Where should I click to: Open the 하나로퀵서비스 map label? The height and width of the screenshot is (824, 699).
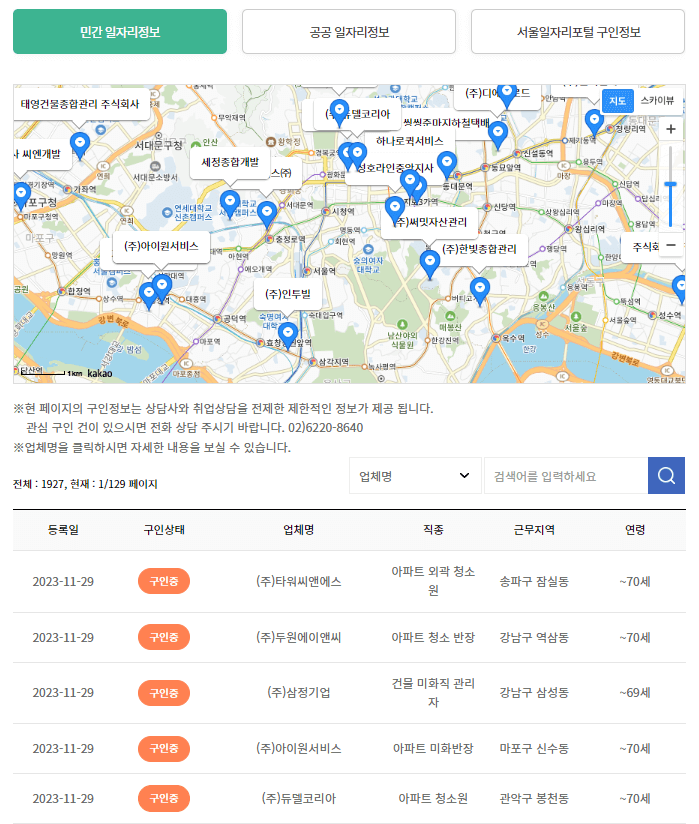point(409,141)
